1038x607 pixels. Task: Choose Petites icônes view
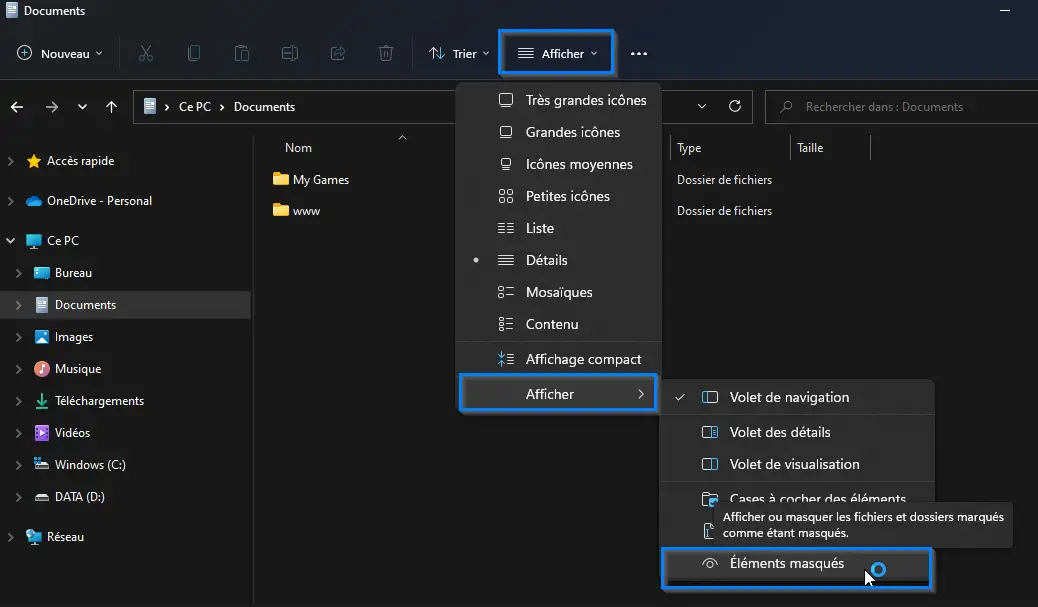(x=559, y=197)
